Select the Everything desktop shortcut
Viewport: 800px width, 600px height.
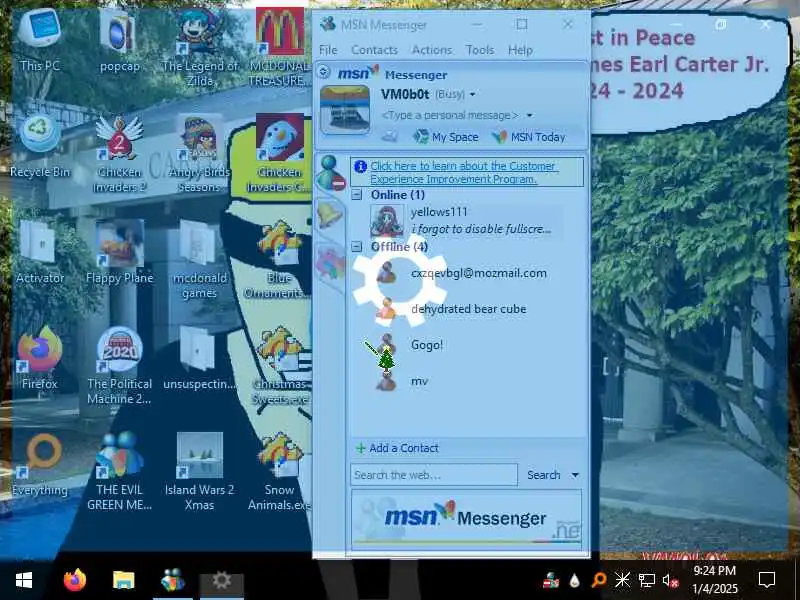click(40, 465)
